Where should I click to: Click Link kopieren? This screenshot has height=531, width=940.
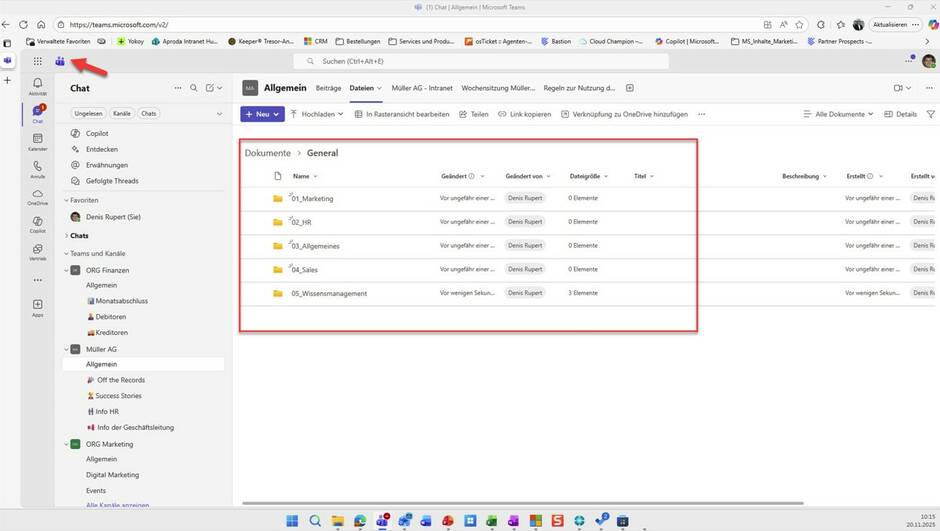point(525,114)
